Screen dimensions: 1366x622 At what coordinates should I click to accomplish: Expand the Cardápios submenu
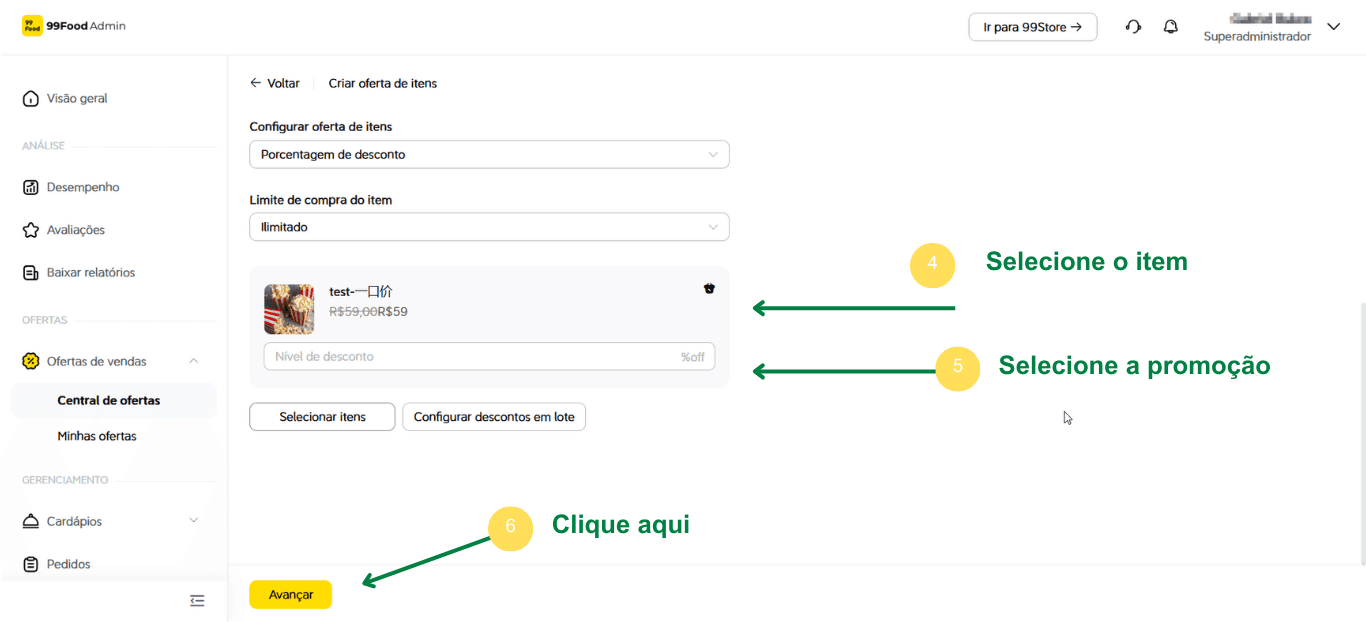pos(193,521)
